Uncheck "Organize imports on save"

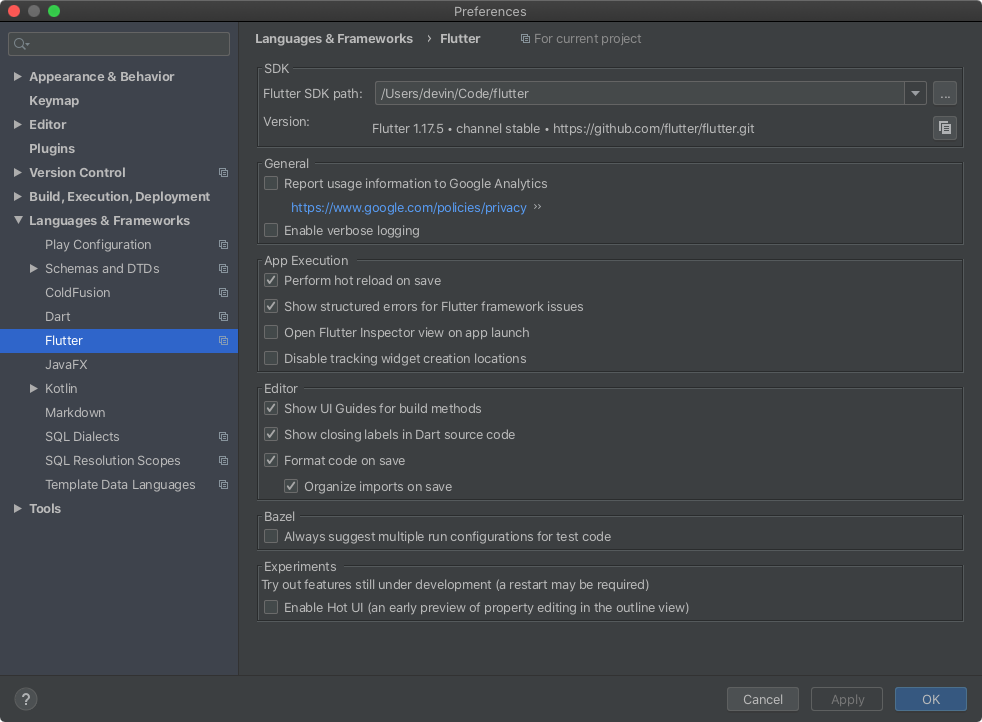coord(290,486)
